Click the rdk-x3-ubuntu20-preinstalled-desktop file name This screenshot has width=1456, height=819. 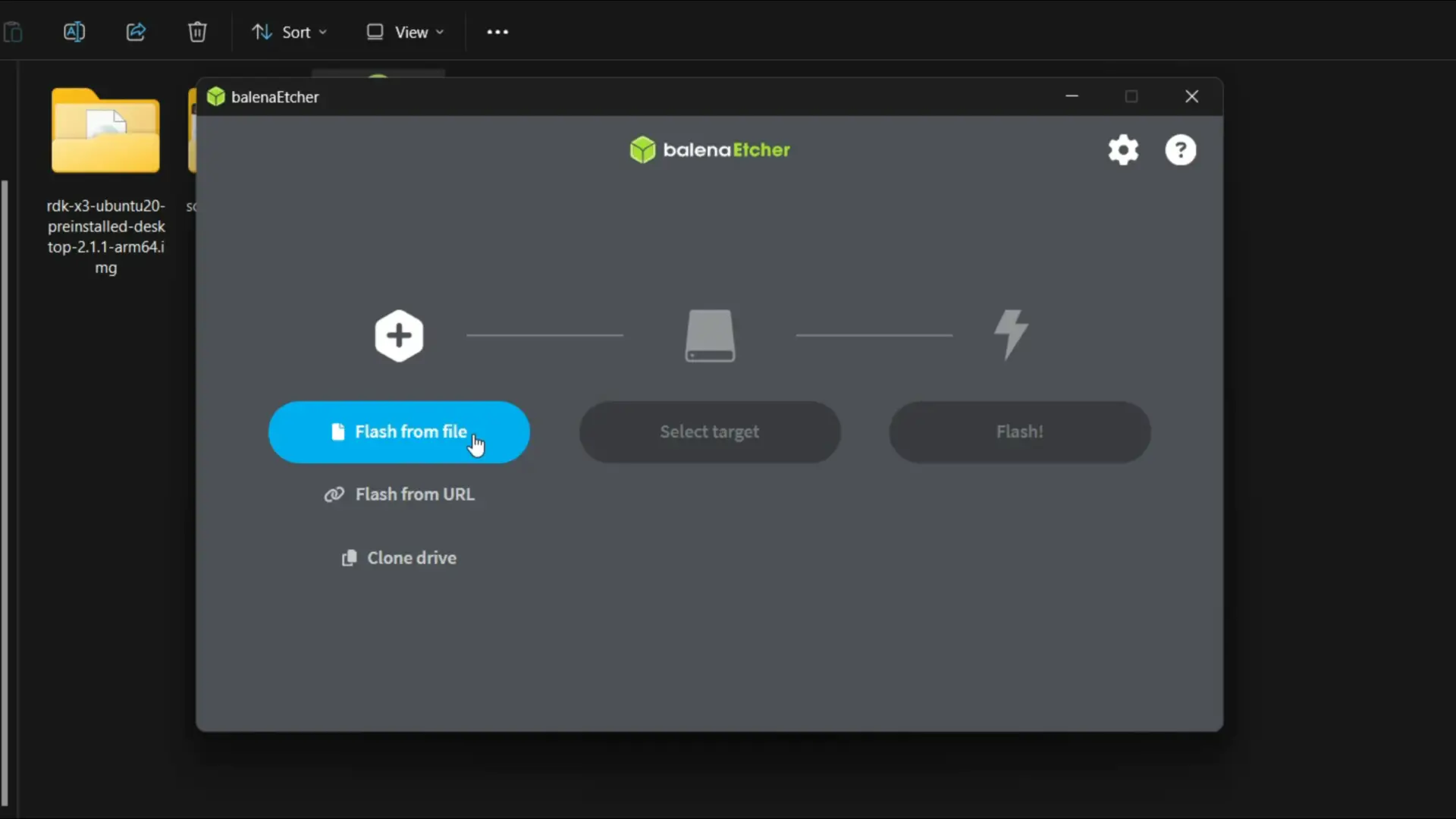coord(105,237)
